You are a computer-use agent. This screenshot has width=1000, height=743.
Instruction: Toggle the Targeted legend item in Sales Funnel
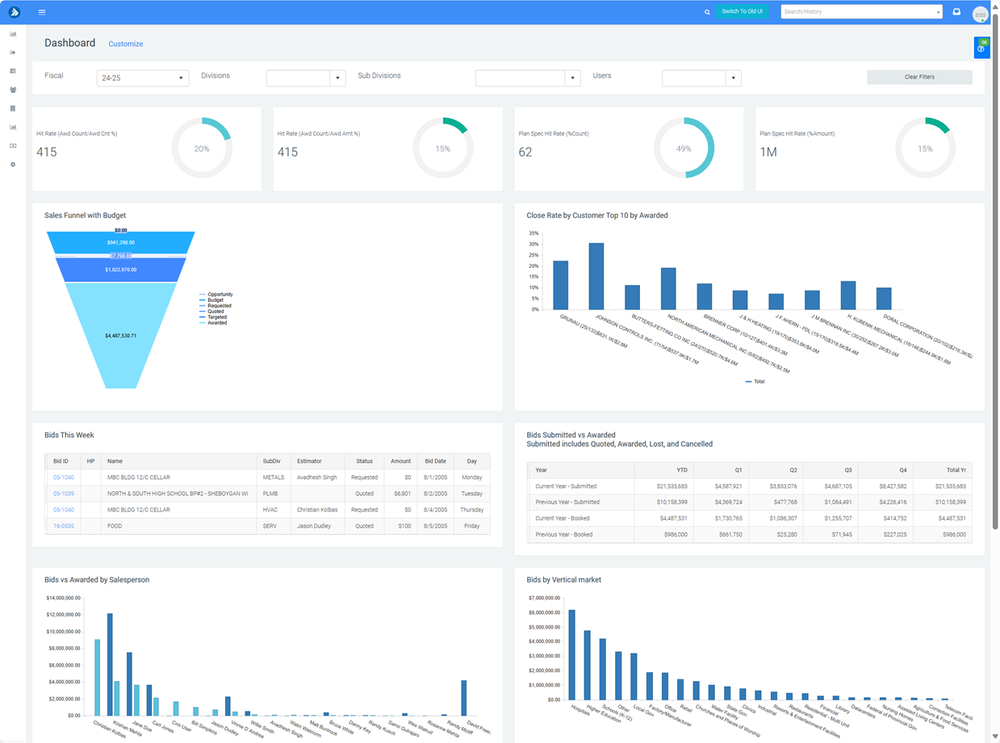[x=213, y=317]
